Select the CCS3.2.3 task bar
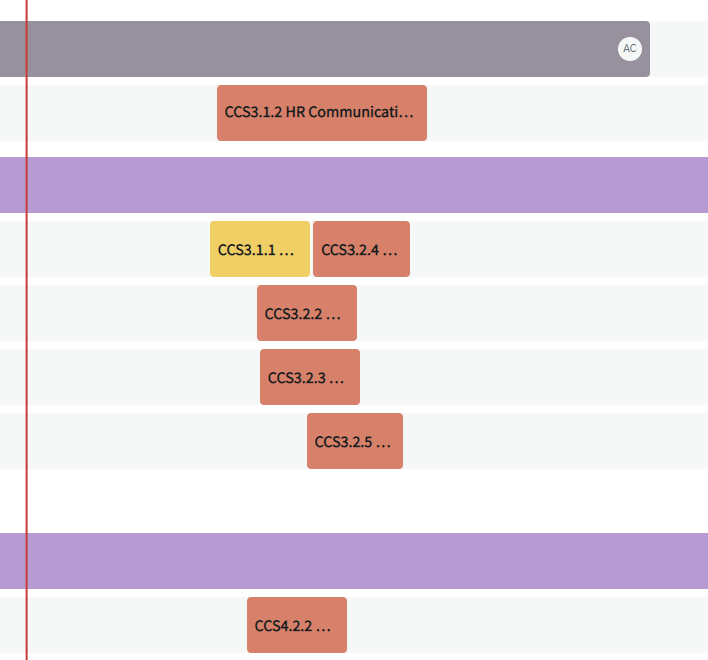 coord(310,377)
